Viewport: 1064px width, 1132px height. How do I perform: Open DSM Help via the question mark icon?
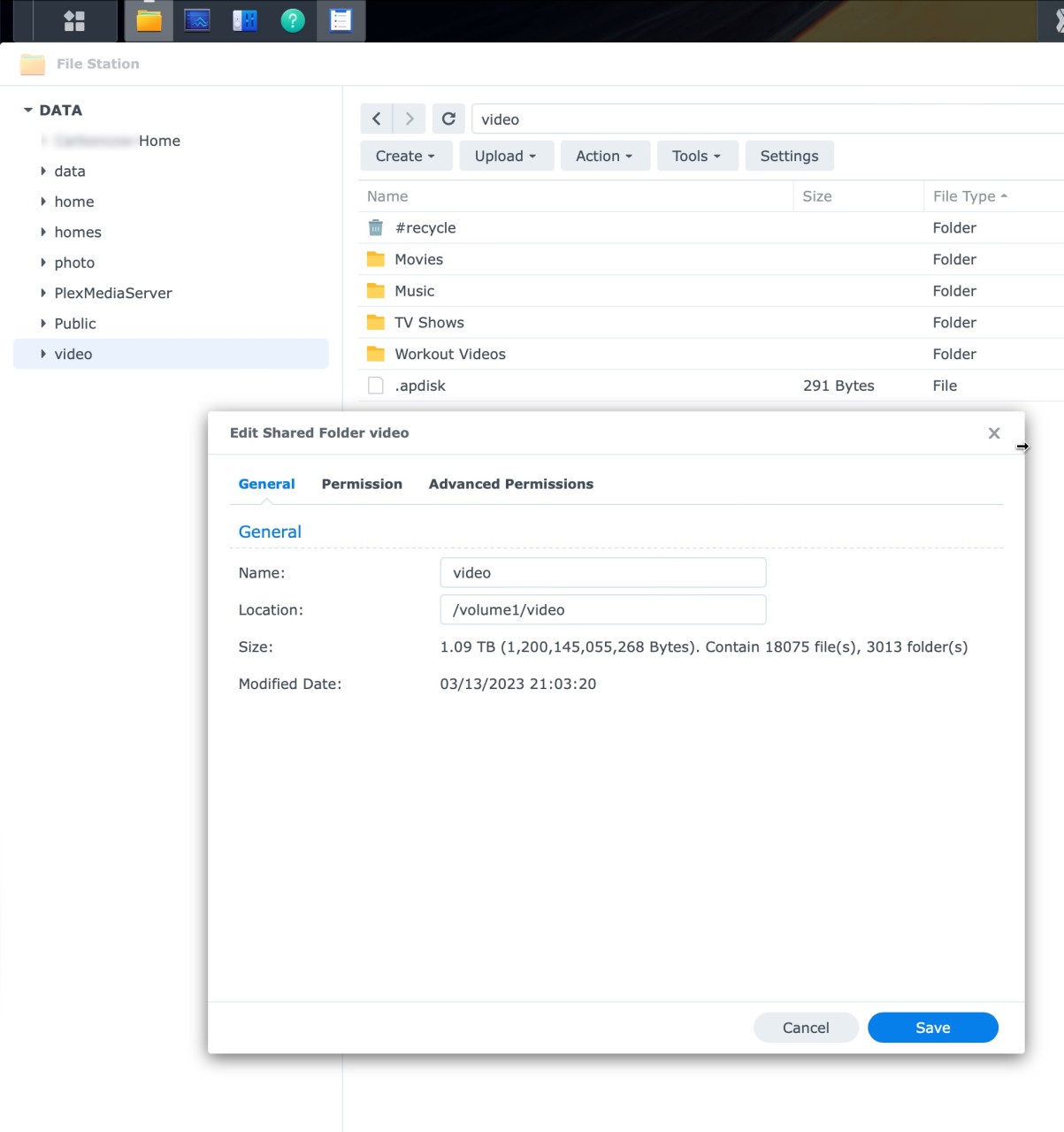coord(292,20)
